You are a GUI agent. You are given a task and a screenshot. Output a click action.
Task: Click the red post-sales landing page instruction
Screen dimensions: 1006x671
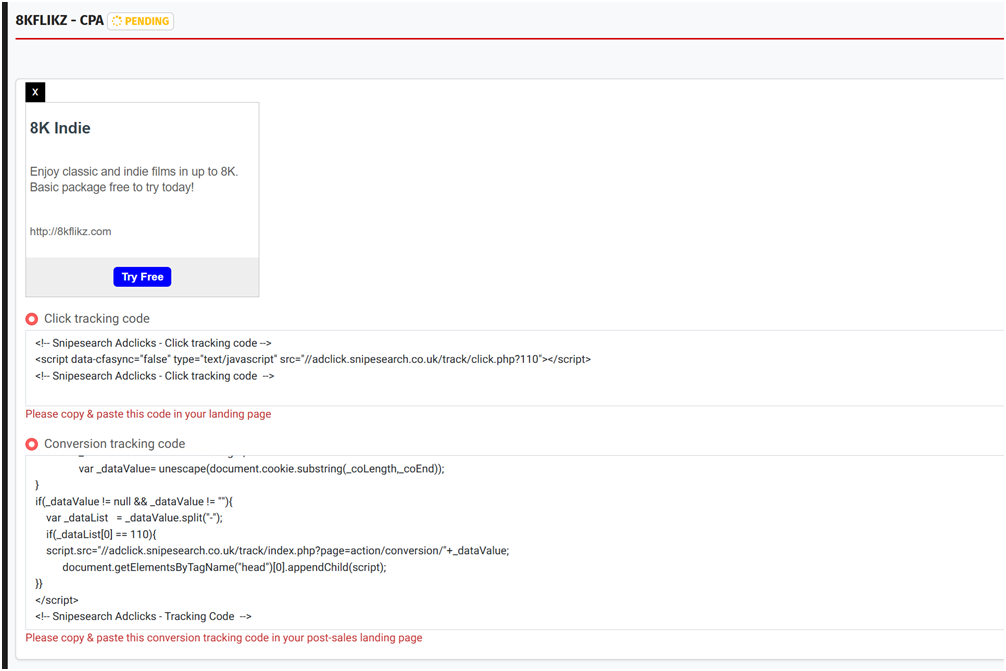[223, 638]
